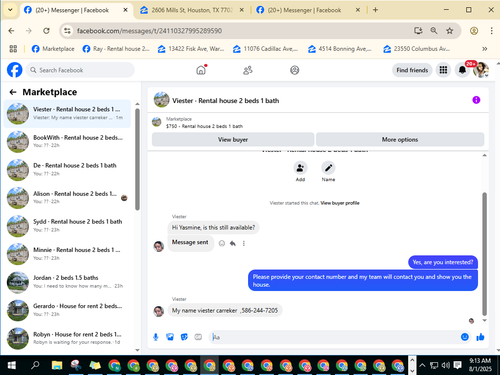500x375 pixels.
Task: Open more actions for Message sent
Action: (244, 243)
